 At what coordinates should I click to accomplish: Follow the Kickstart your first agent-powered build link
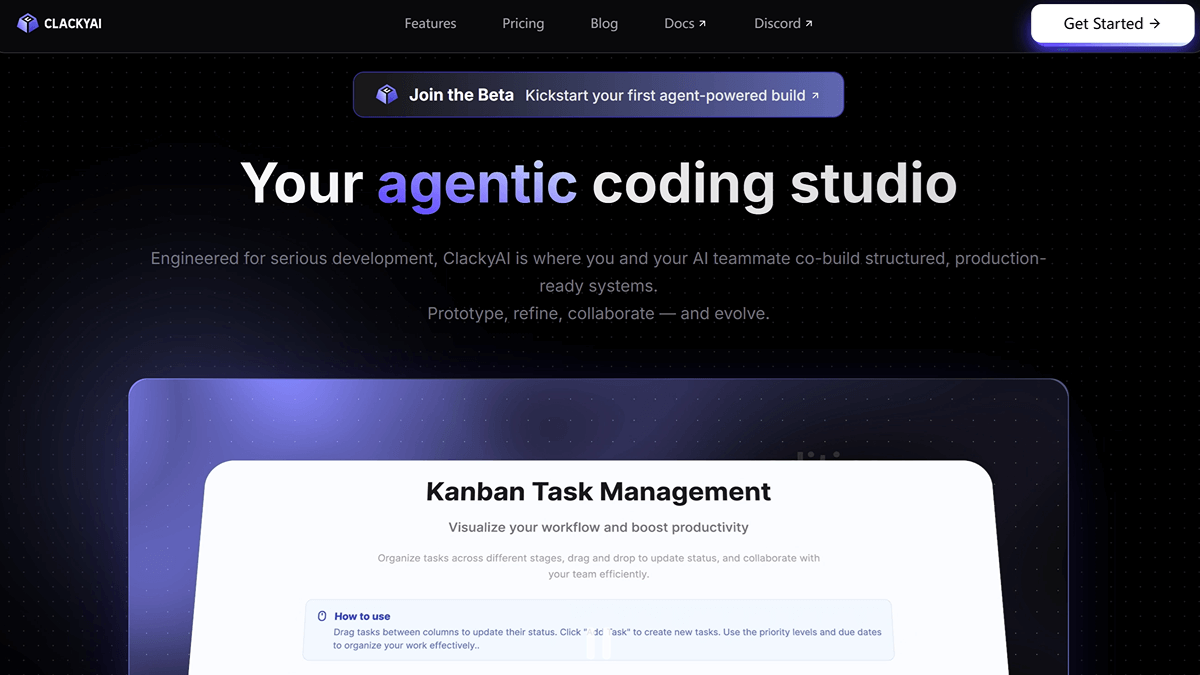665,95
